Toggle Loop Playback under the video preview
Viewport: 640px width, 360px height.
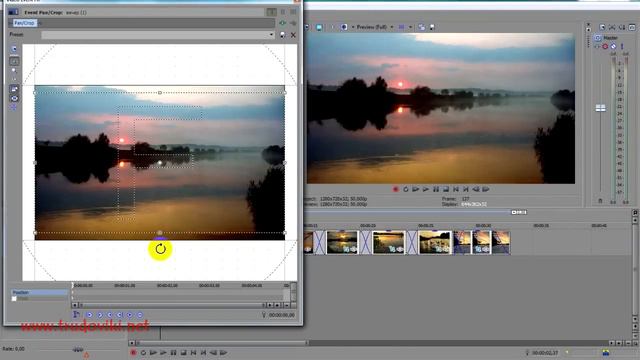405,189
